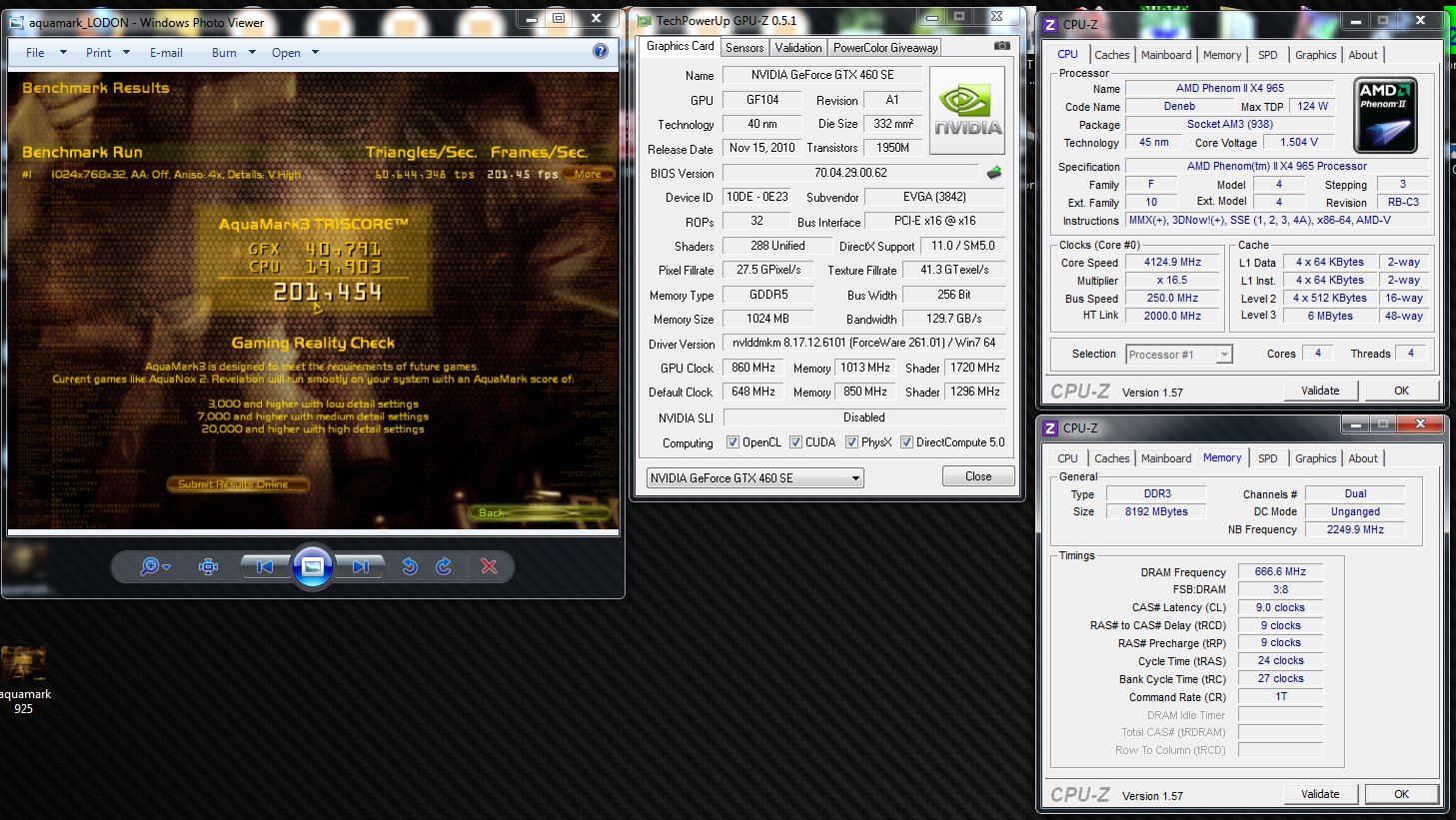Click the Driver Version field in GPU-Z

(863, 343)
